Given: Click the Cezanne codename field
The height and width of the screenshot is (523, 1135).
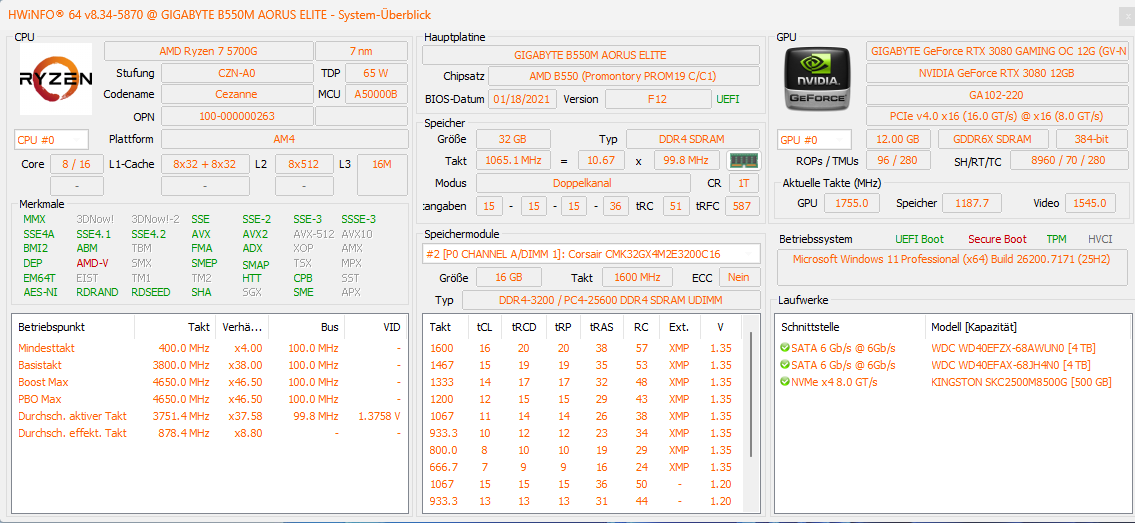Looking at the screenshot, I should pos(237,94).
